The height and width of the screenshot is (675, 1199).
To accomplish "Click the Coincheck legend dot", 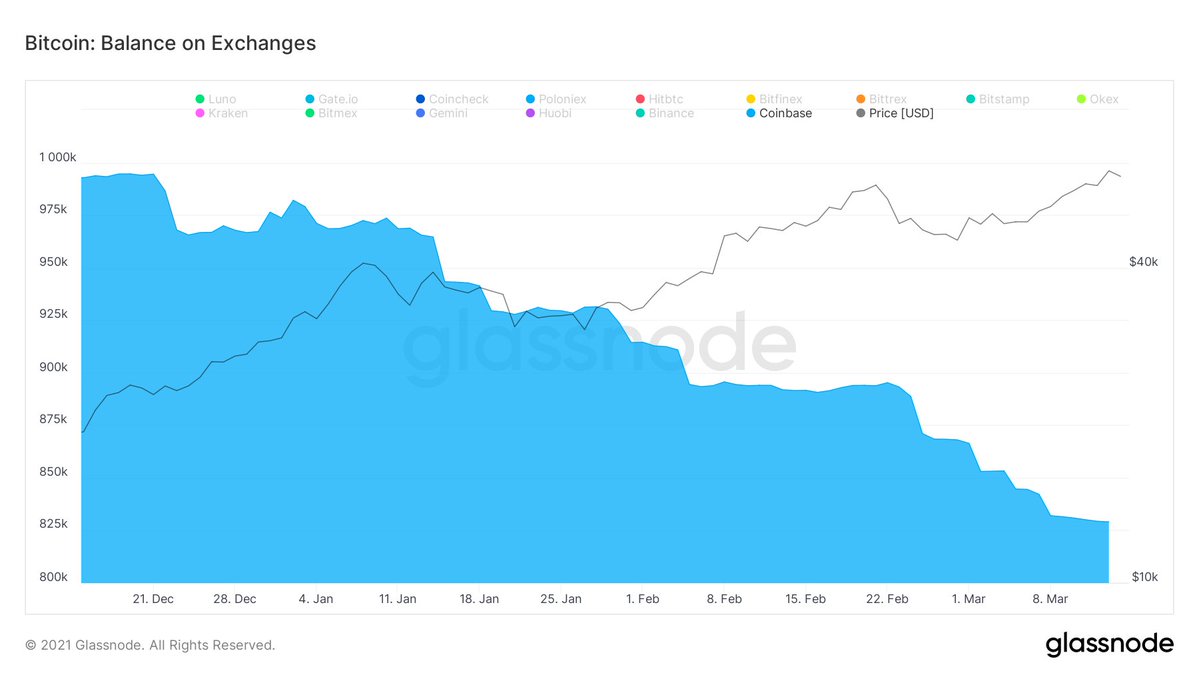I will coord(420,99).
